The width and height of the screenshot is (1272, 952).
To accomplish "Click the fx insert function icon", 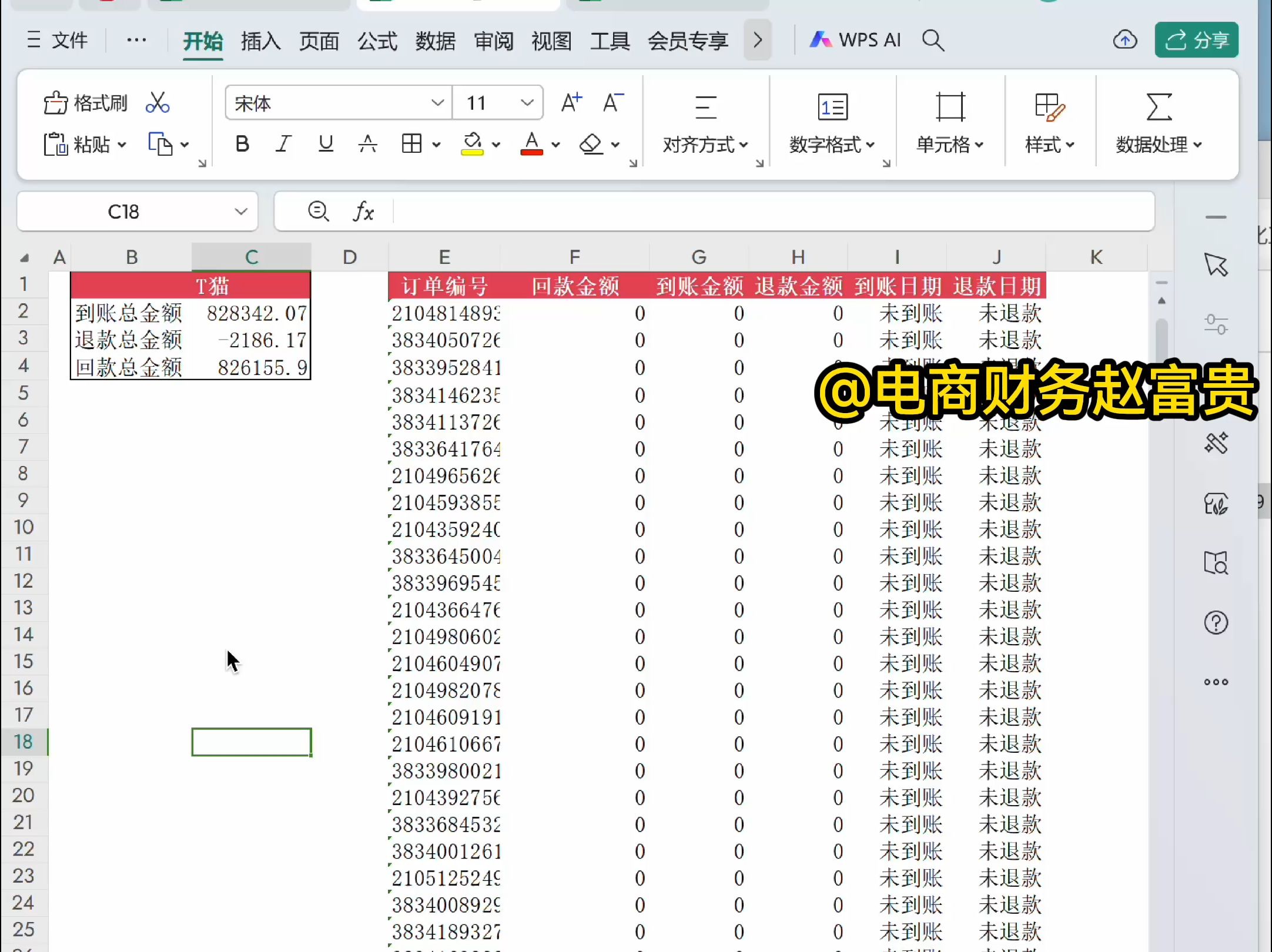I will [x=363, y=212].
